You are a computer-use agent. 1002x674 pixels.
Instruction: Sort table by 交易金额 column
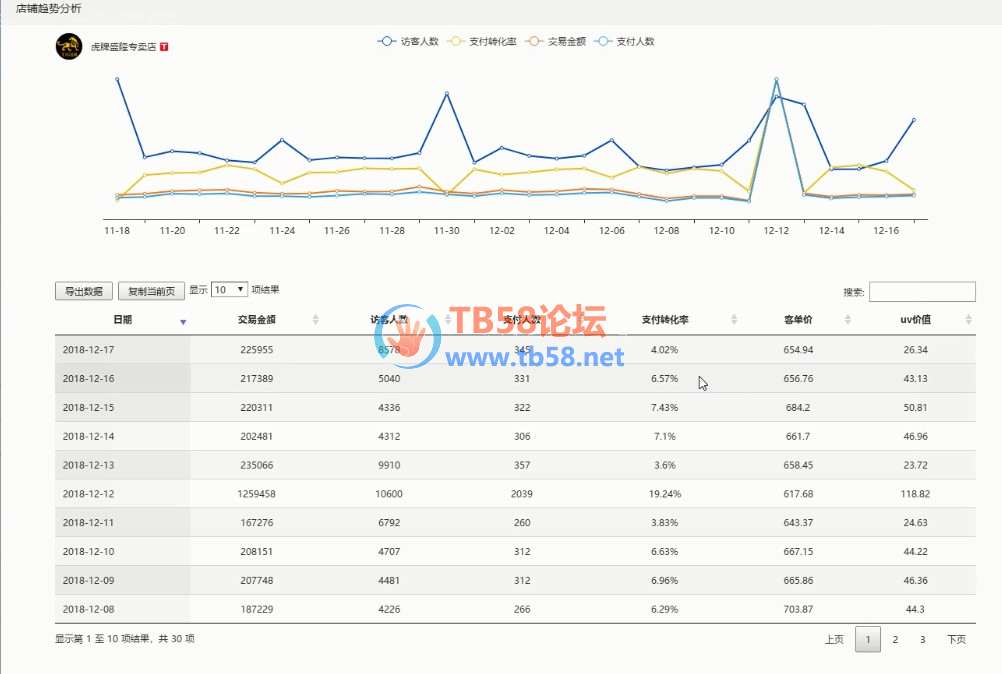click(x=257, y=319)
